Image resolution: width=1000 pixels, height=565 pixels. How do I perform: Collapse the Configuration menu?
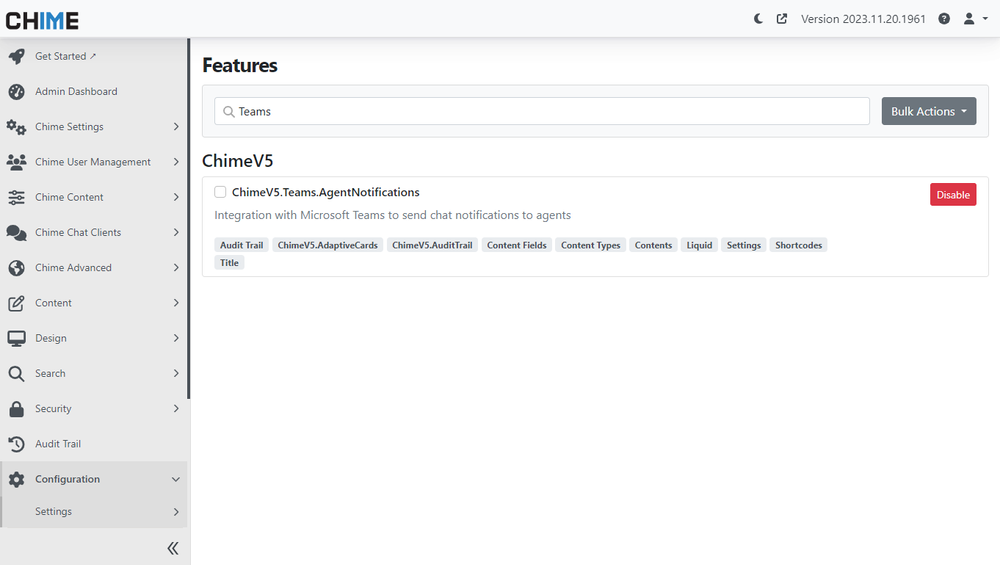(176, 480)
